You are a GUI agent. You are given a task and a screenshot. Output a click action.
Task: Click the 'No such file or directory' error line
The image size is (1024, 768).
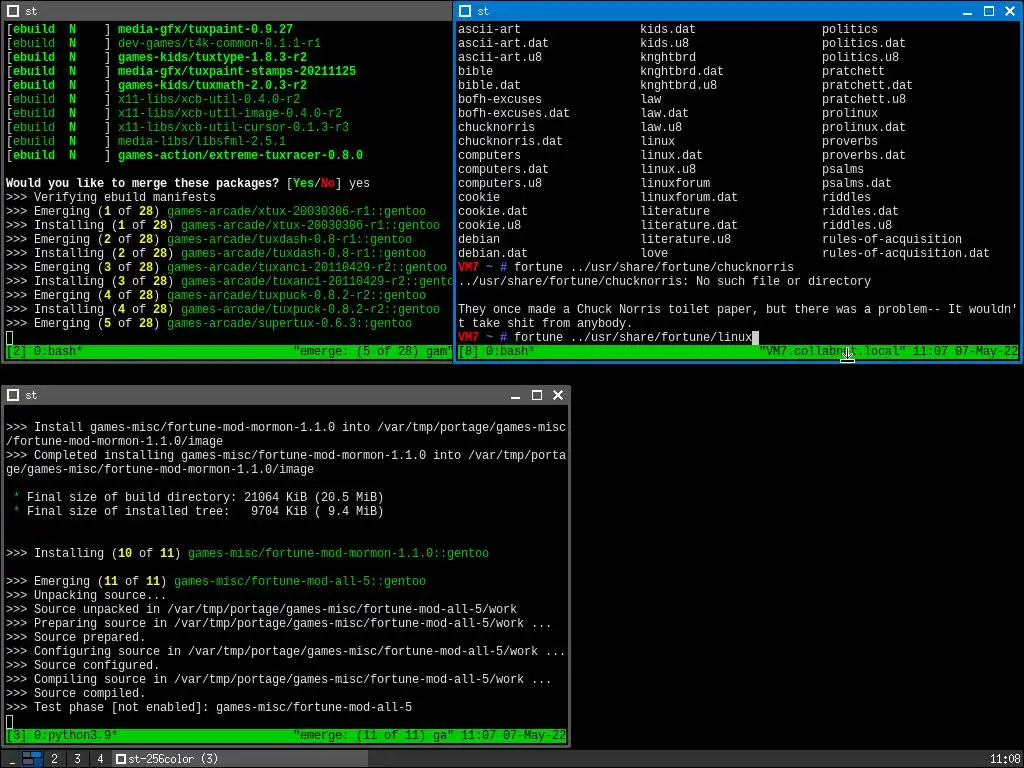click(x=664, y=281)
